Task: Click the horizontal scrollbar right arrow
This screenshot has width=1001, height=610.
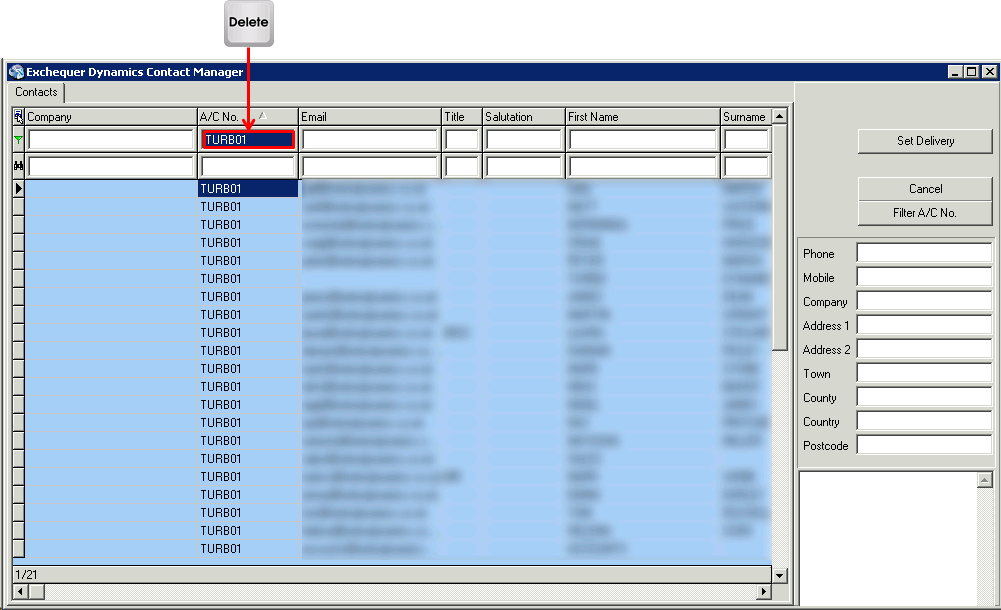Action: point(764,591)
